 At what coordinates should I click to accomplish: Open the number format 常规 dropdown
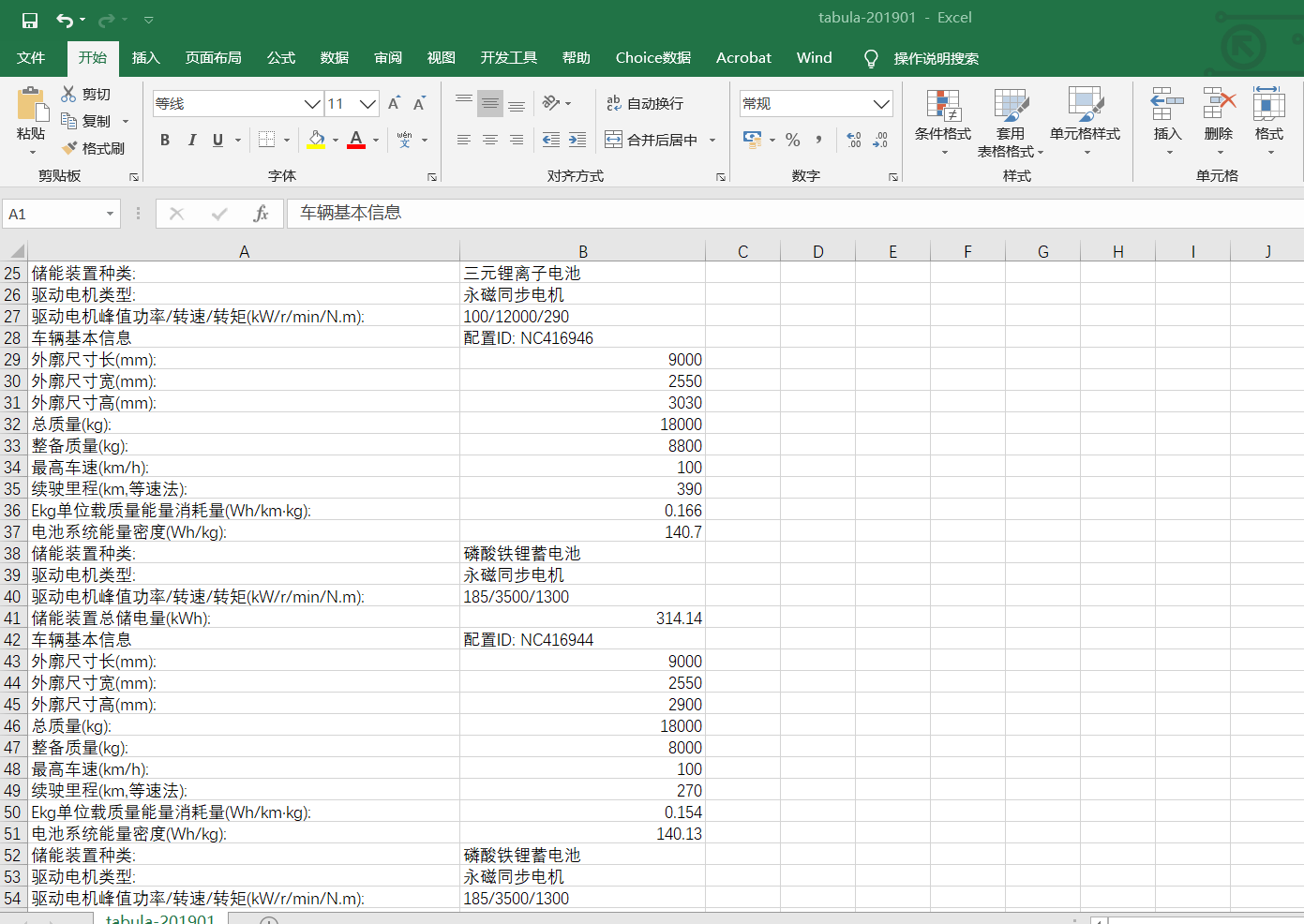click(x=881, y=103)
